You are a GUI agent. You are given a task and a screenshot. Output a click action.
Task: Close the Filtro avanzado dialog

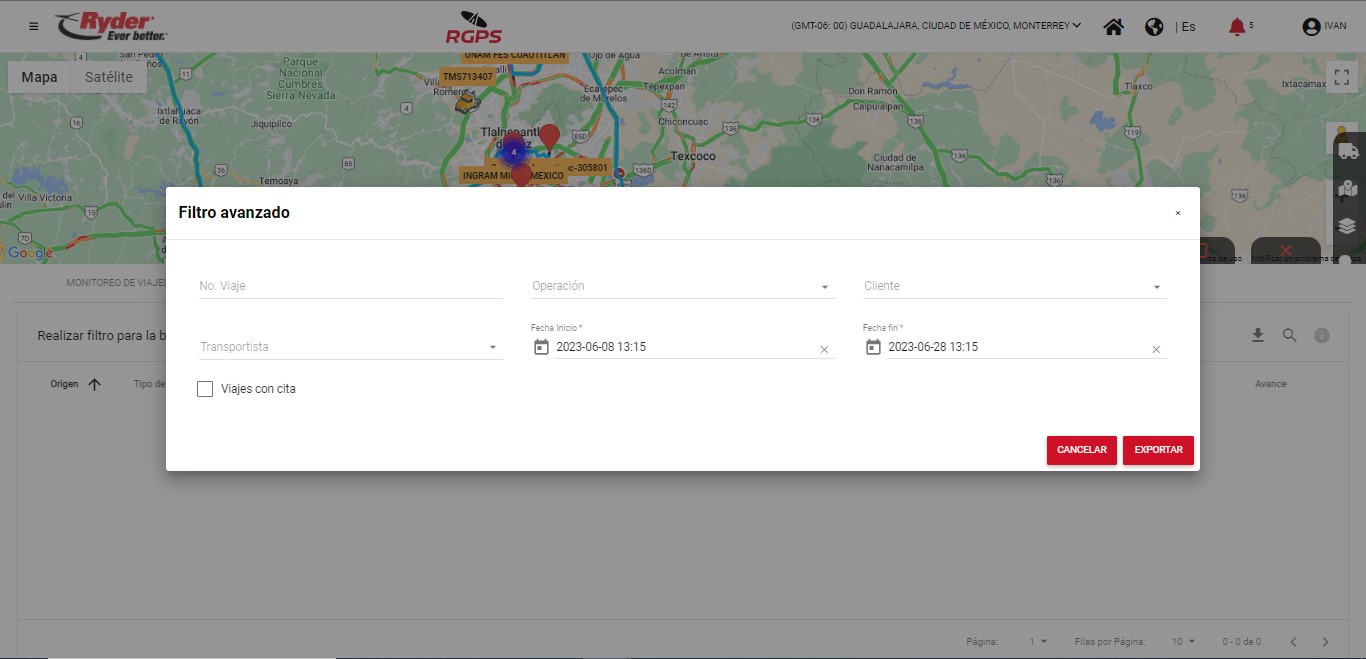(1177, 213)
